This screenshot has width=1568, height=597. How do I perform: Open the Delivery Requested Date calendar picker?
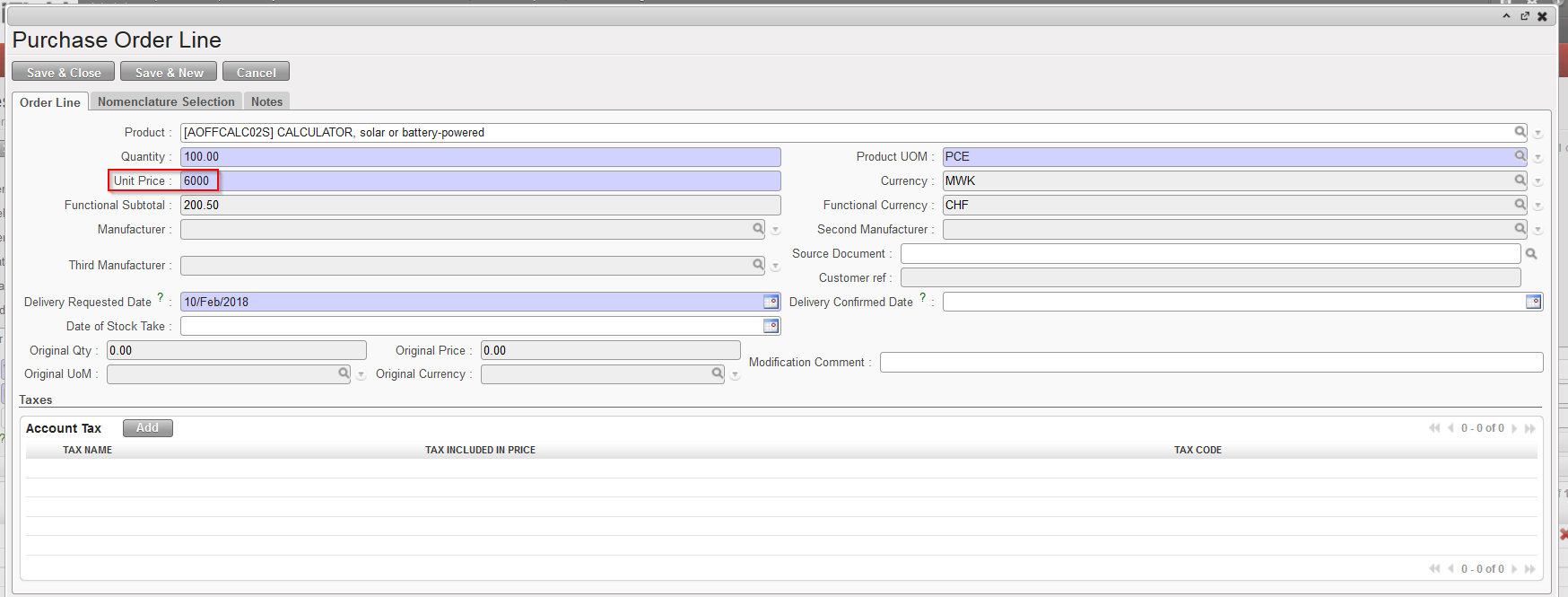771,302
